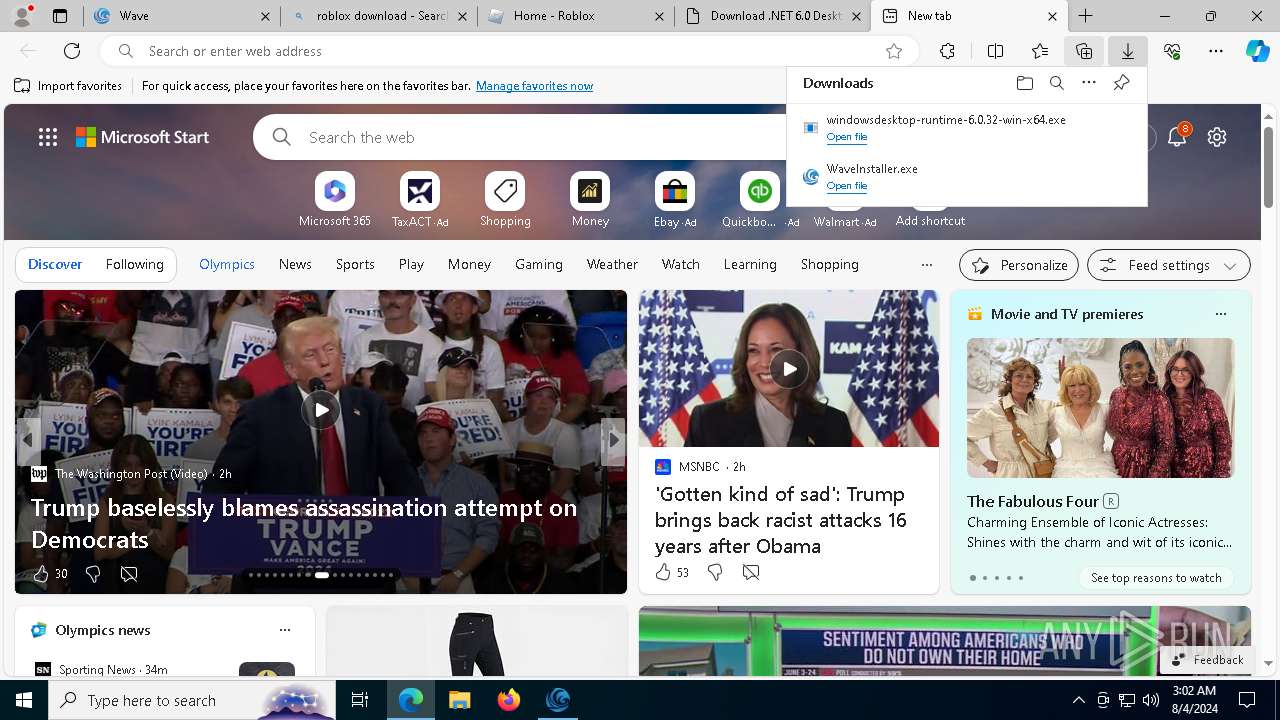Go to previous carousel story arrow
The image size is (1280, 720).
[28, 439]
